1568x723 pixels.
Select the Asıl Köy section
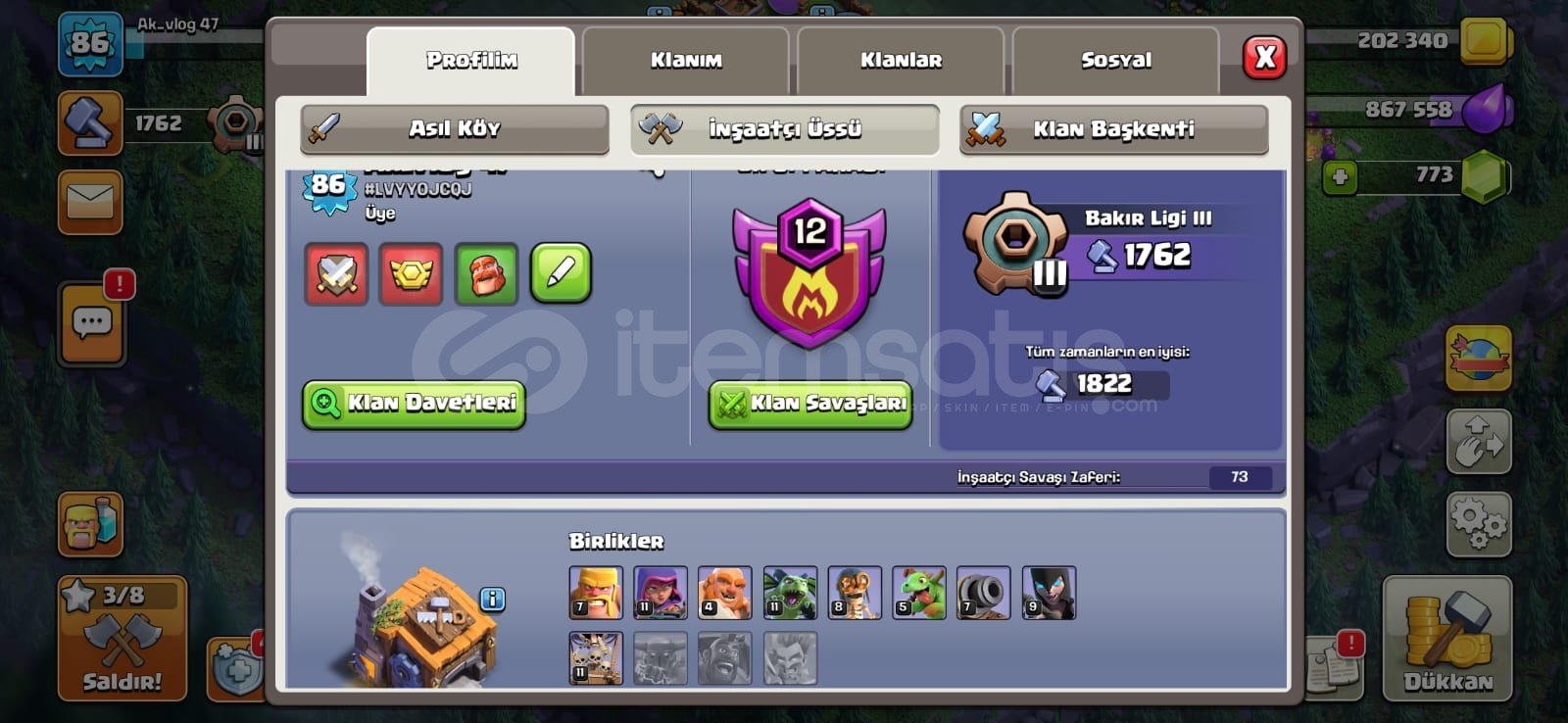click(x=455, y=128)
